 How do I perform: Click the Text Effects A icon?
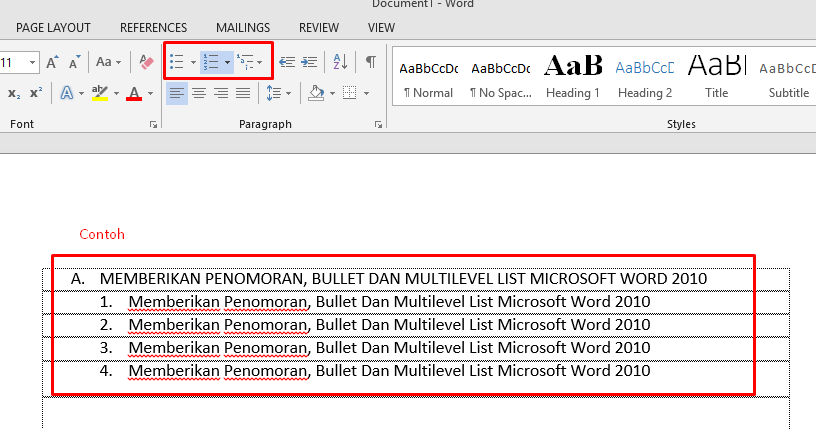click(x=67, y=93)
